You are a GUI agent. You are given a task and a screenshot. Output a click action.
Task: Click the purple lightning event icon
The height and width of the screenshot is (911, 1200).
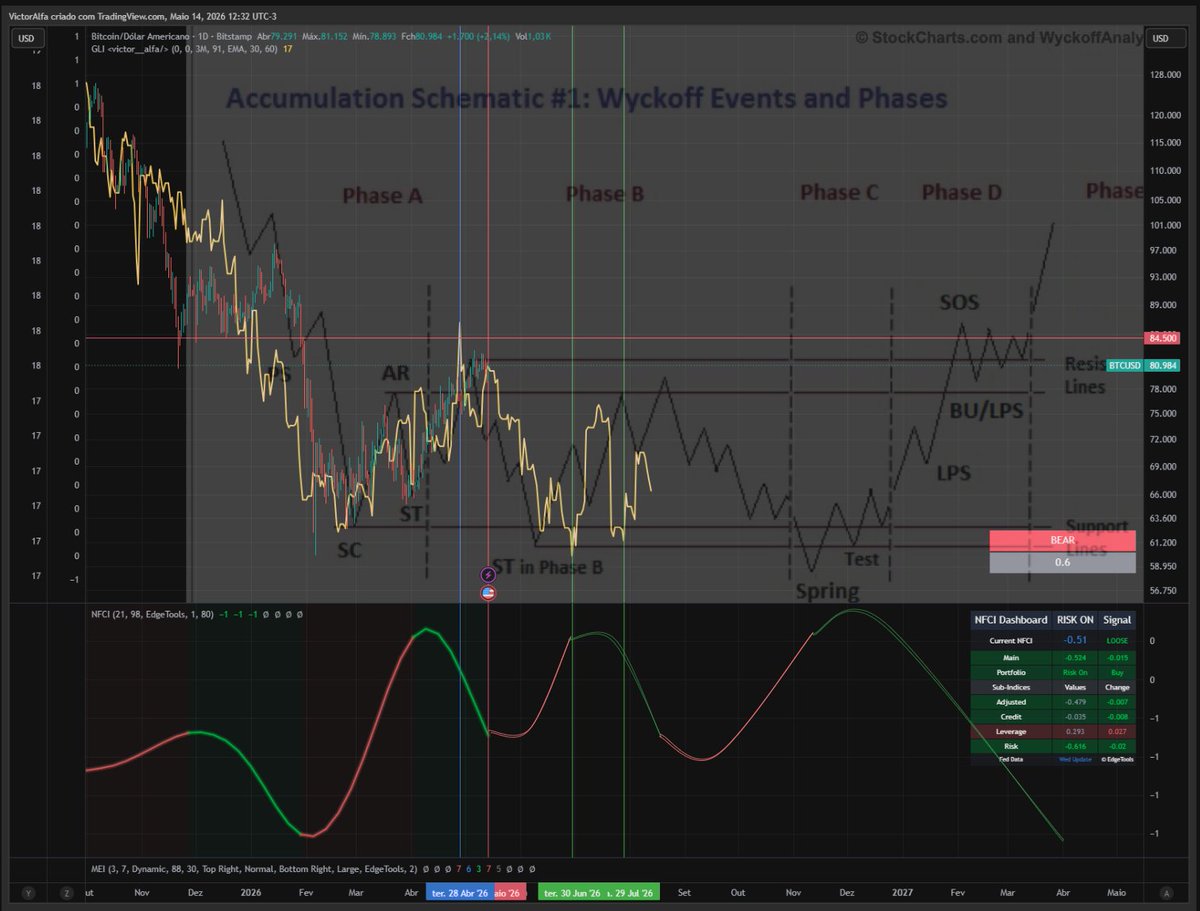(488, 574)
